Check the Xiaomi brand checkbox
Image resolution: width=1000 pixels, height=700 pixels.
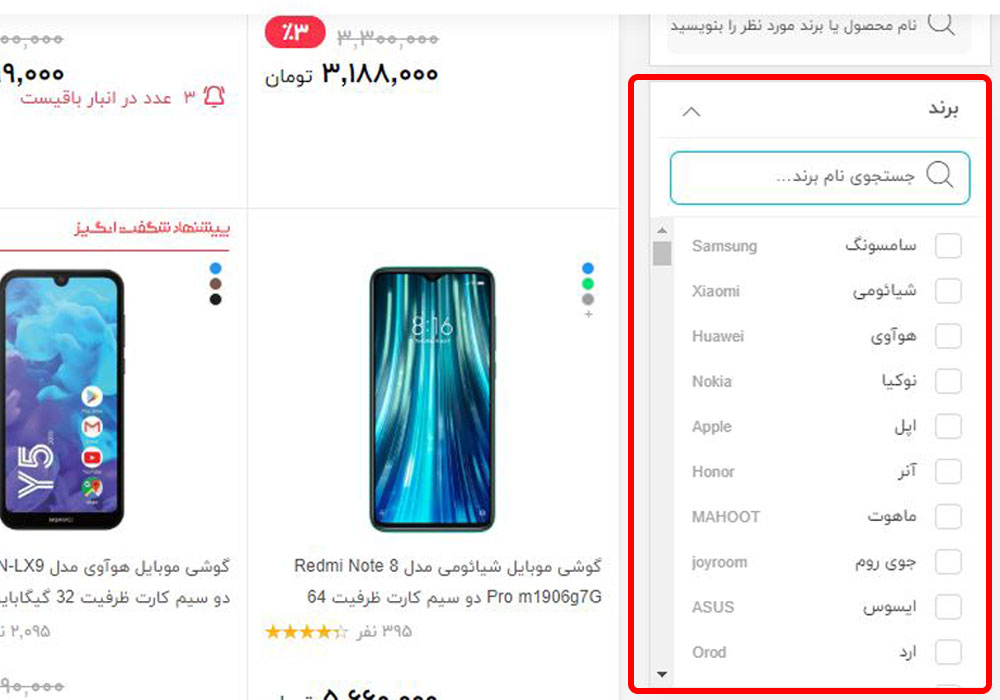[x=948, y=291]
